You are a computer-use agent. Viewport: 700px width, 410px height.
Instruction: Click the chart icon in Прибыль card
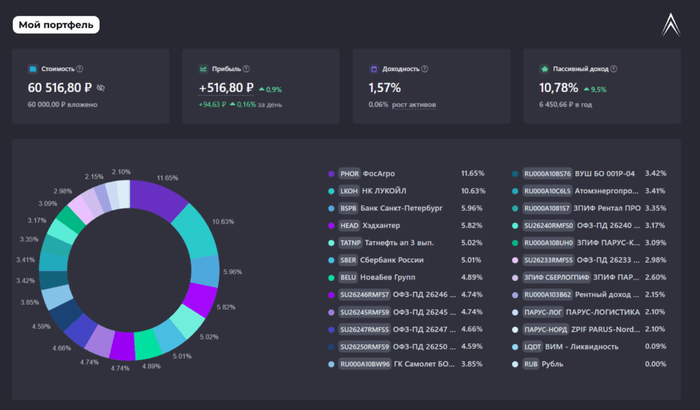[x=204, y=69]
